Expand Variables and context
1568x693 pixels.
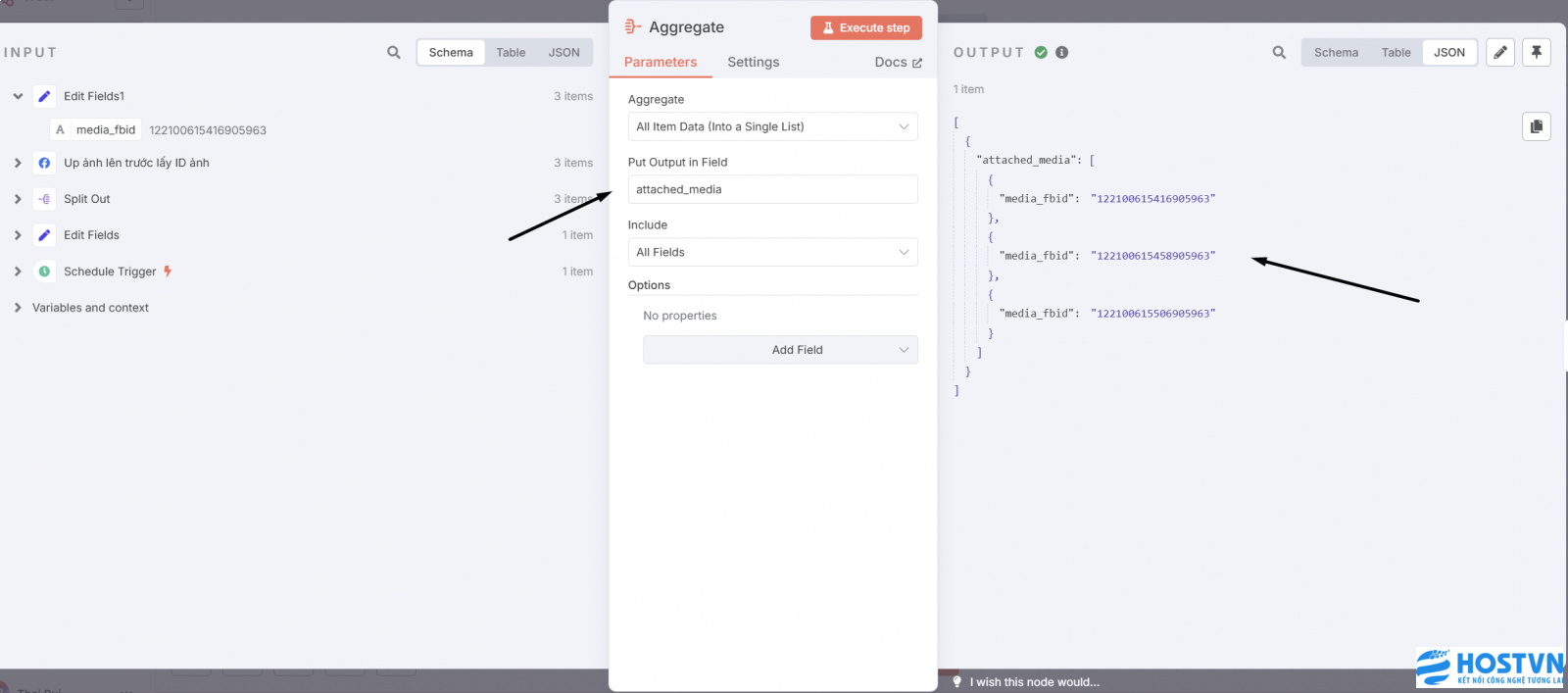coord(18,308)
